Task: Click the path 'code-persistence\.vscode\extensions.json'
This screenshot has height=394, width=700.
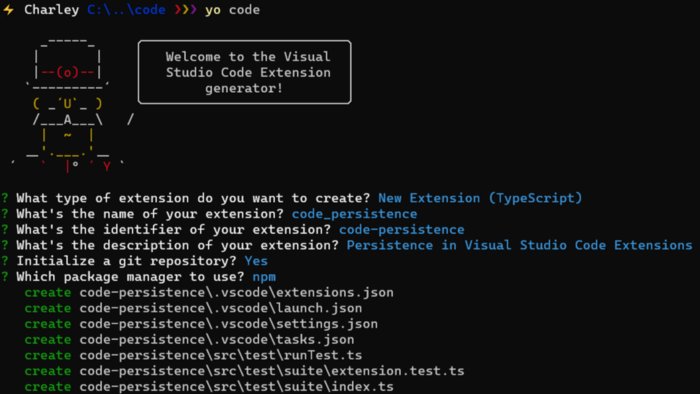Action: [x=237, y=293]
